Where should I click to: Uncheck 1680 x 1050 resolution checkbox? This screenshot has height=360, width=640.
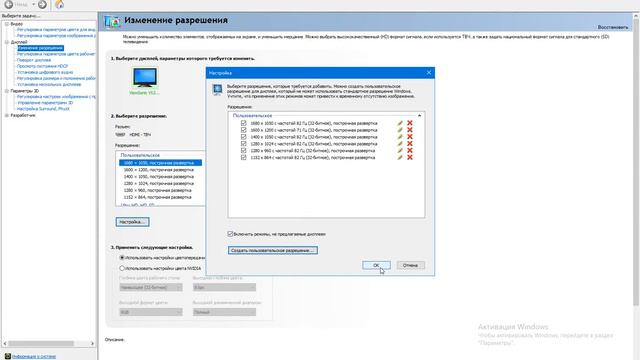point(244,123)
